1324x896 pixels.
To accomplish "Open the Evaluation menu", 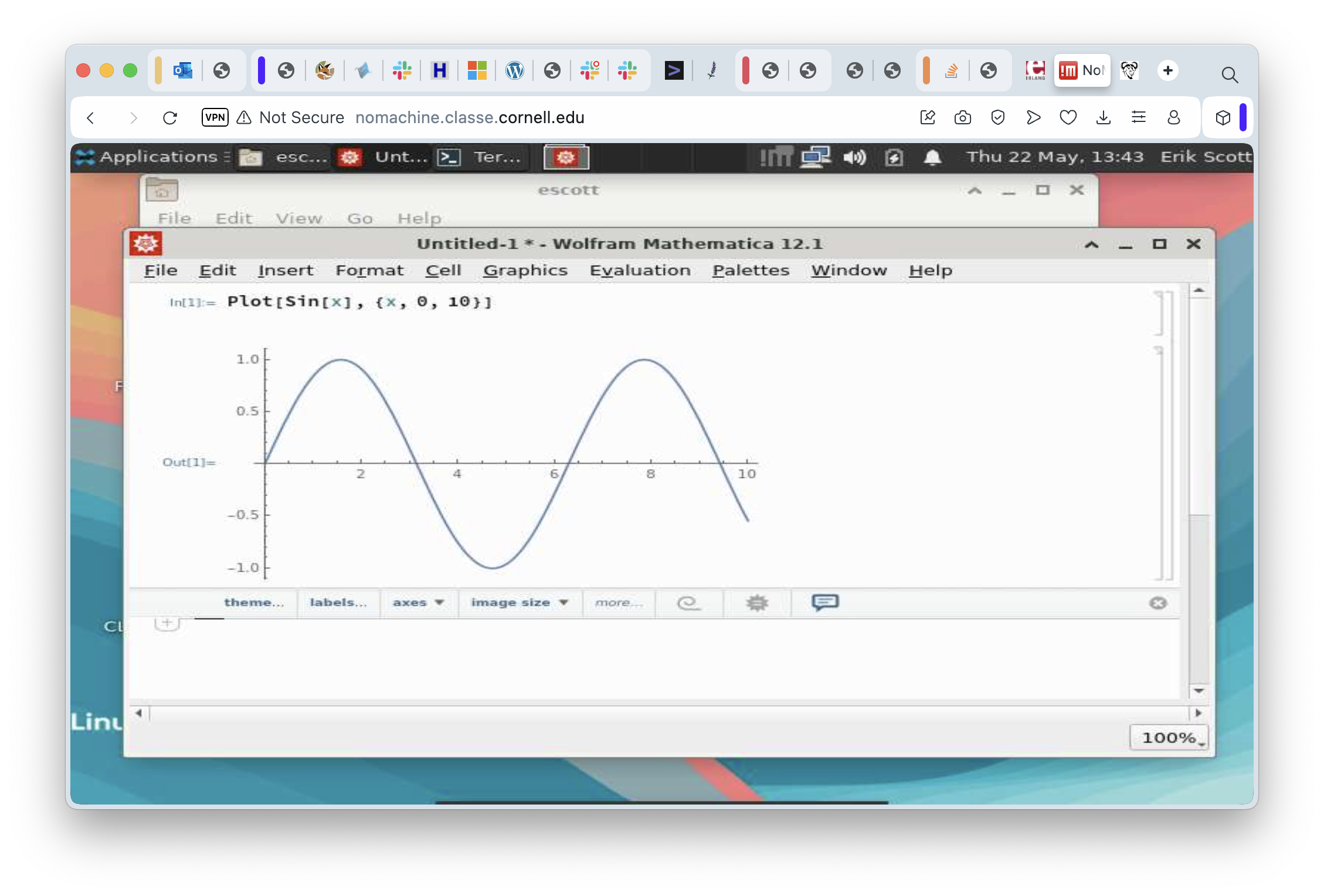I will tap(640, 270).
